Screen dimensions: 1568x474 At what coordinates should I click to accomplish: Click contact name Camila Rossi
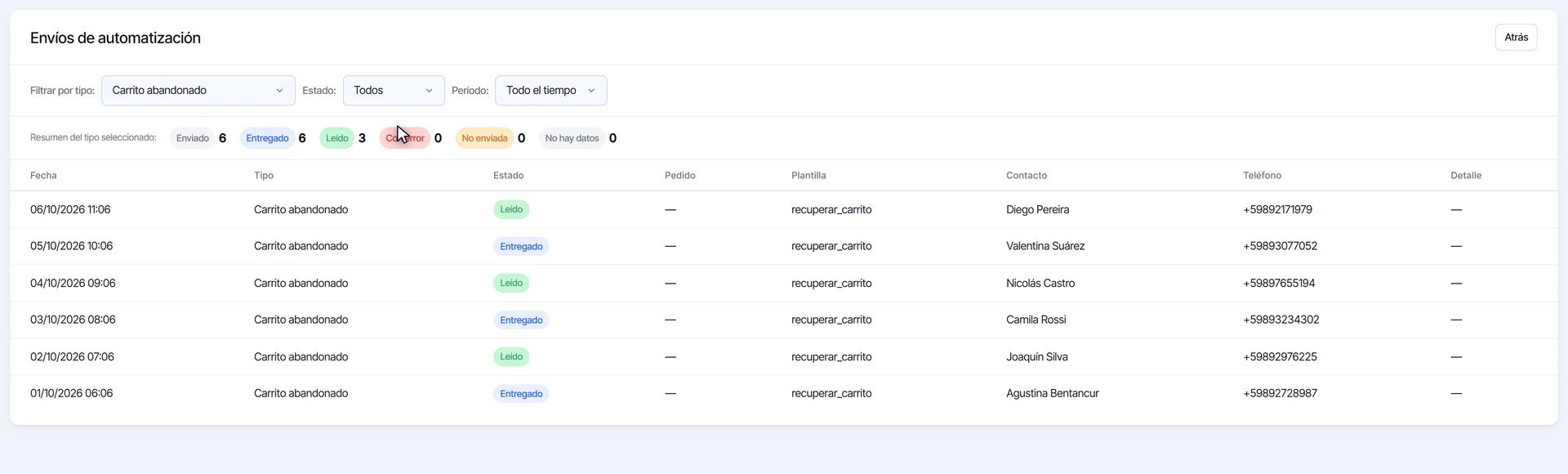[1036, 320]
